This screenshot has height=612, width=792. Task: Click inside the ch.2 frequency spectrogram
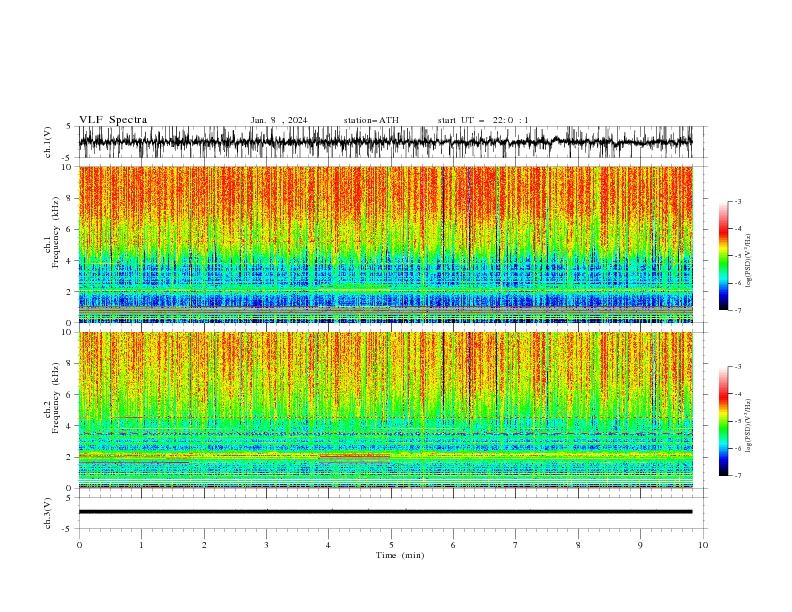[385, 410]
